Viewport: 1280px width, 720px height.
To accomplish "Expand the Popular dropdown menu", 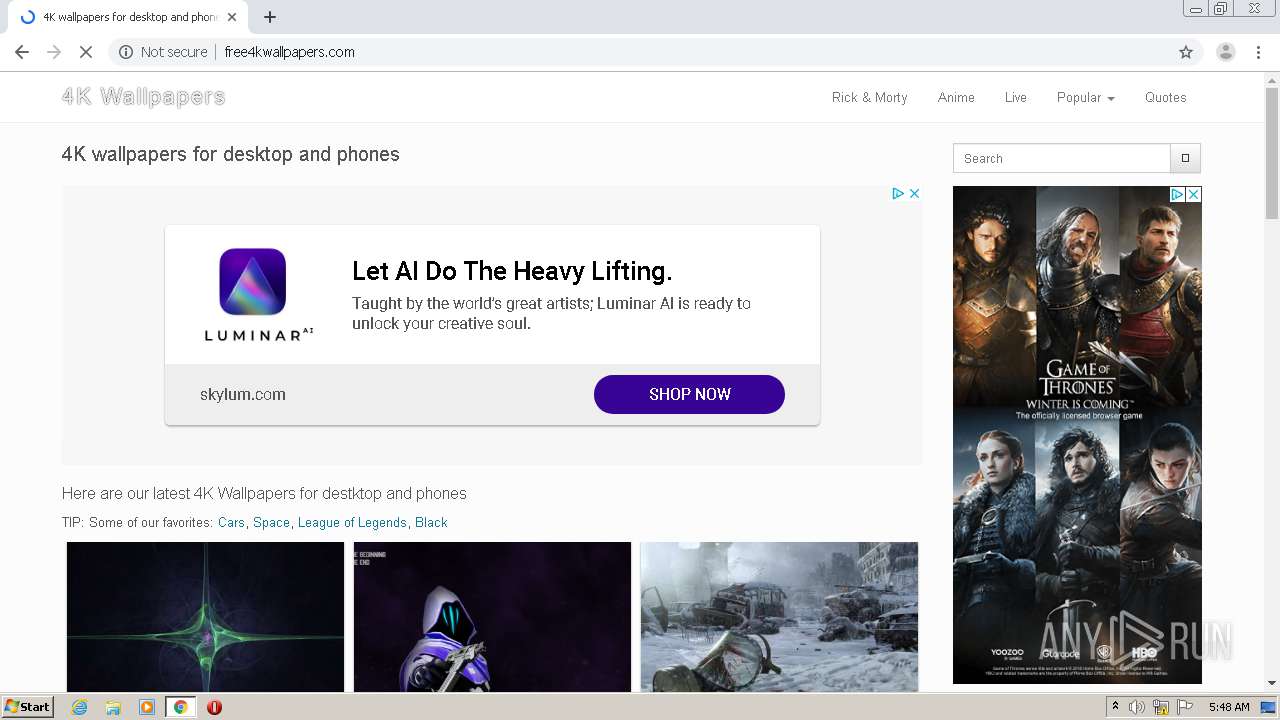I will (1086, 97).
